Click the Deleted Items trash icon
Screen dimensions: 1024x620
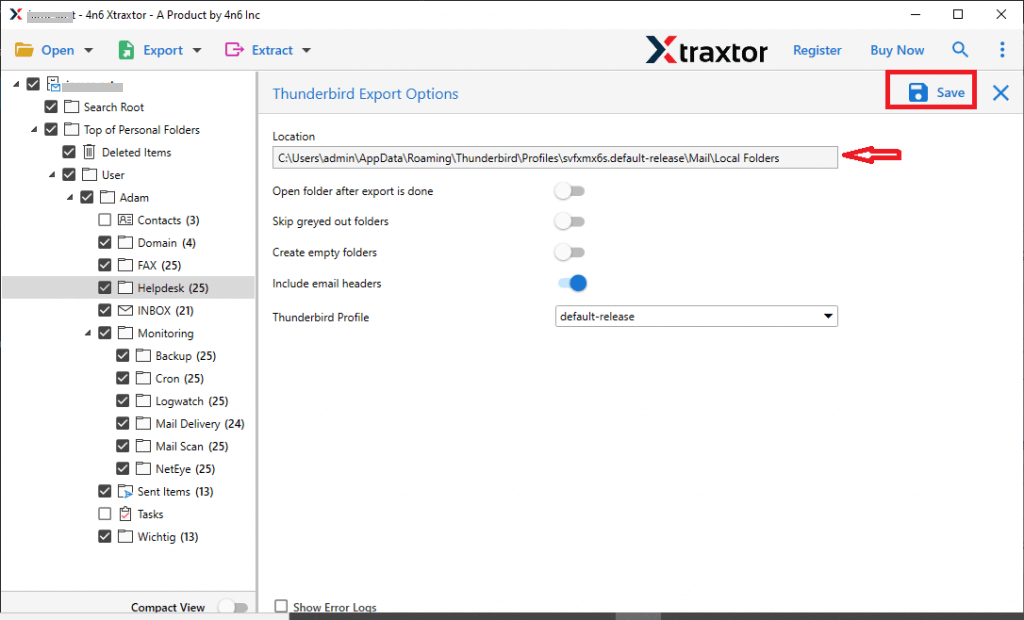89,152
